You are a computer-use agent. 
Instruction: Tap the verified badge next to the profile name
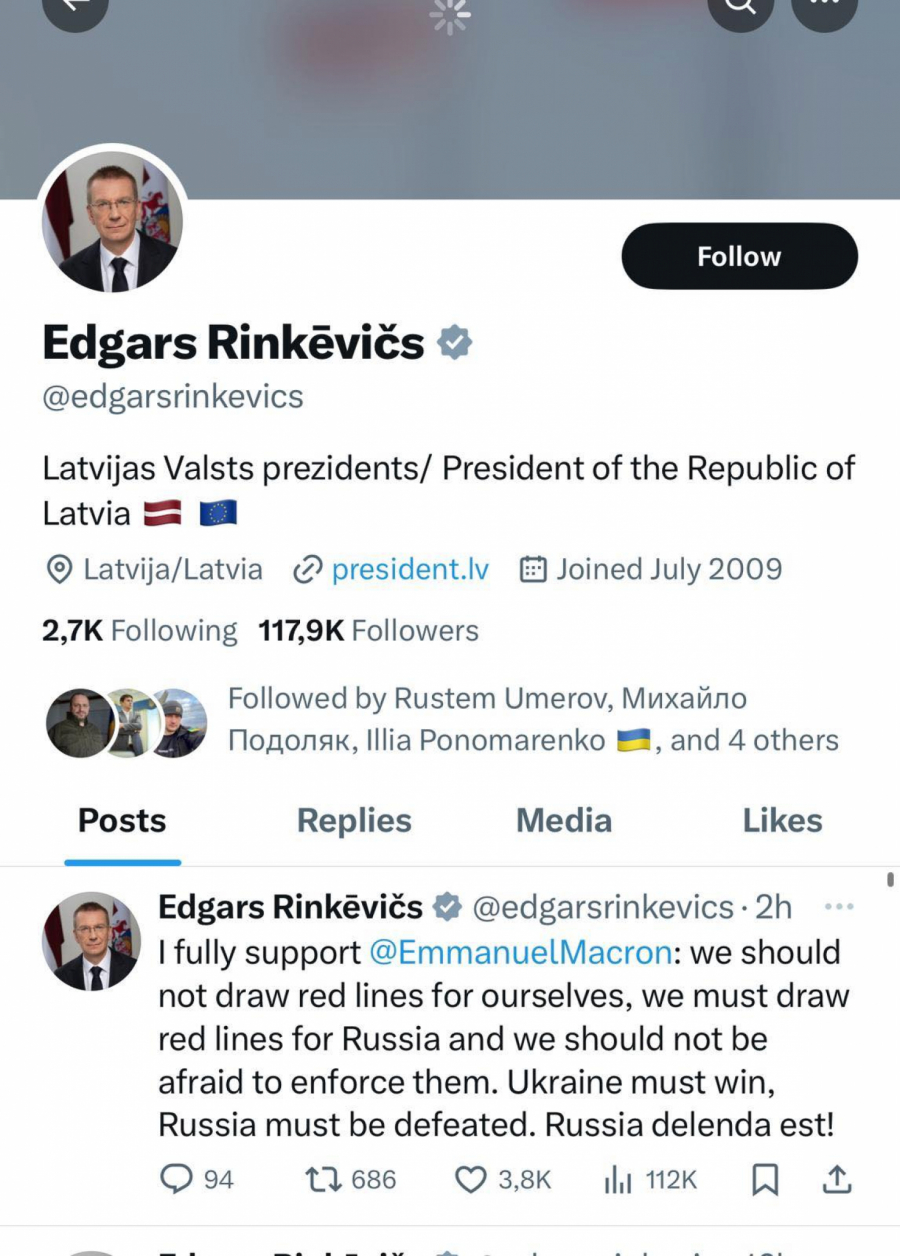456,341
